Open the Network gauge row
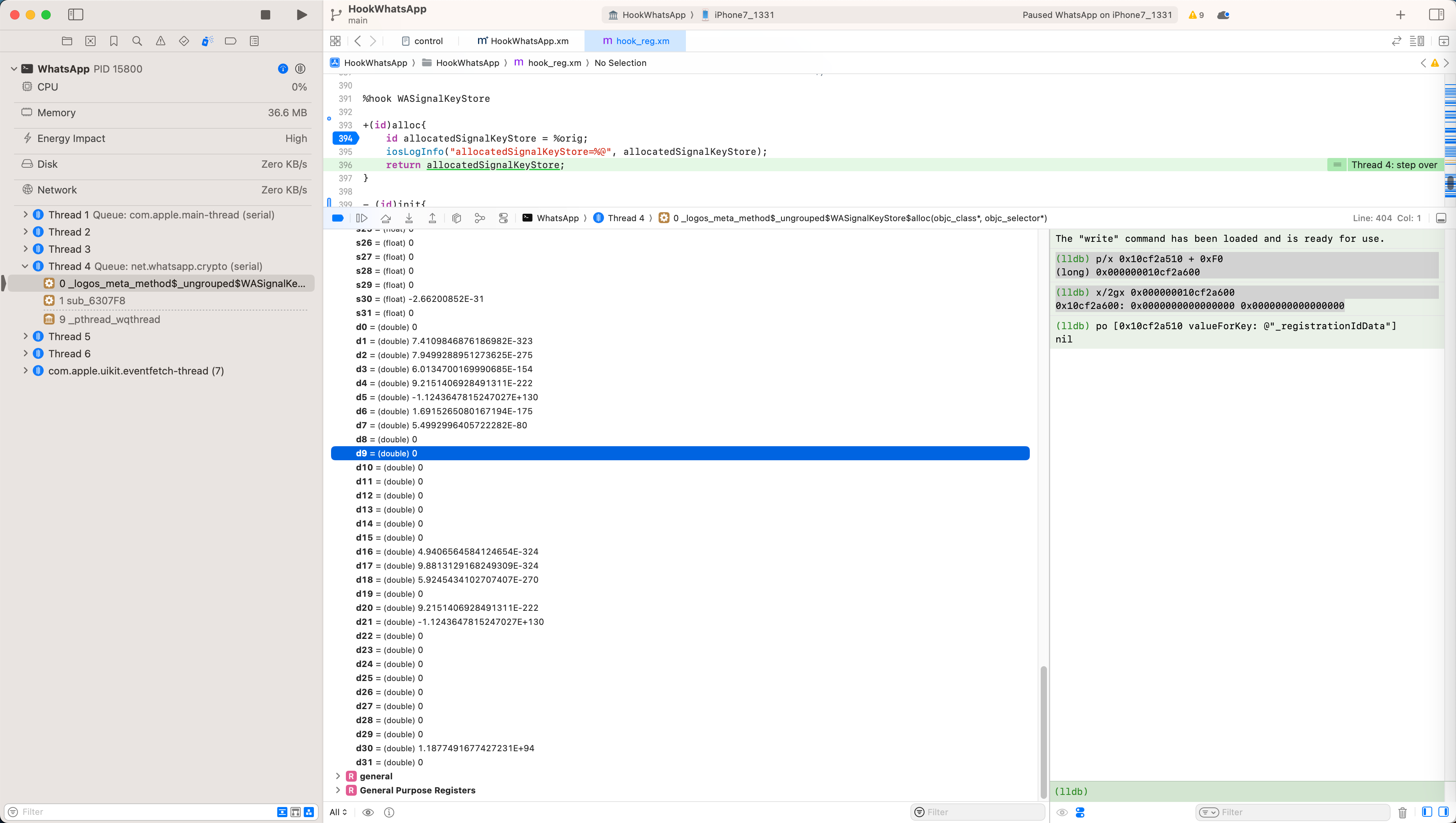This screenshot has height=823, width=1456. click(164, 190)
